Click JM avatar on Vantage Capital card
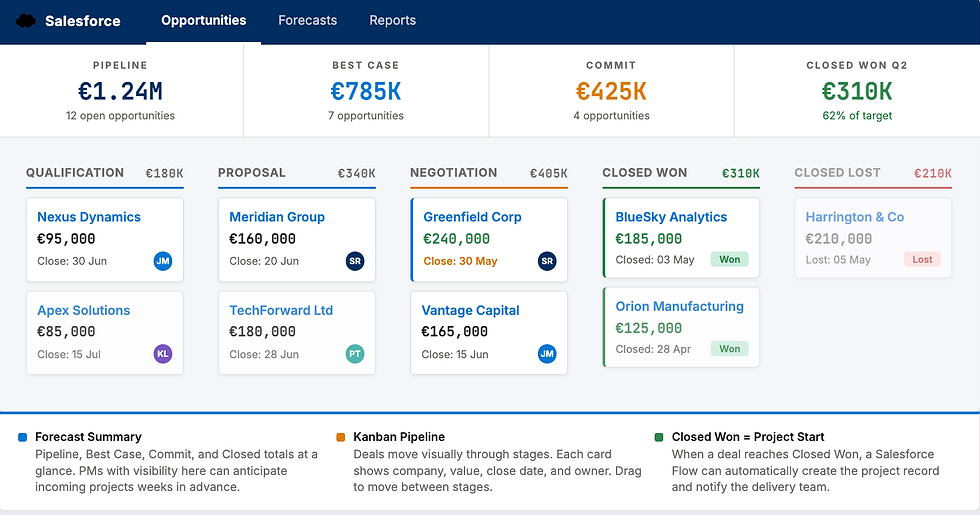Viewport: 980px width, 515px height. coord(547,354)
